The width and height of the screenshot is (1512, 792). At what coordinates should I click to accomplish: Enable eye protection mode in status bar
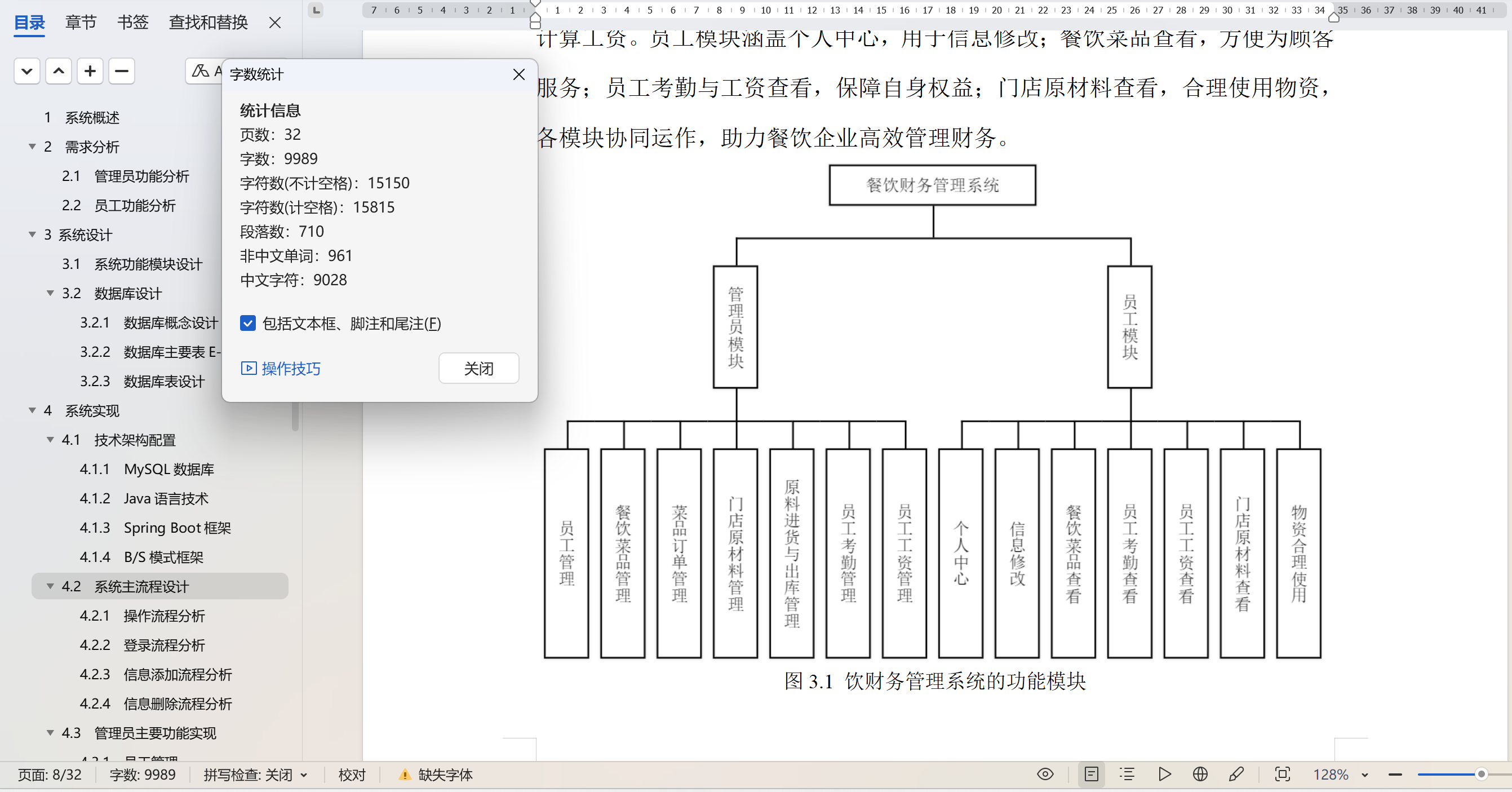coord(1045,775)
